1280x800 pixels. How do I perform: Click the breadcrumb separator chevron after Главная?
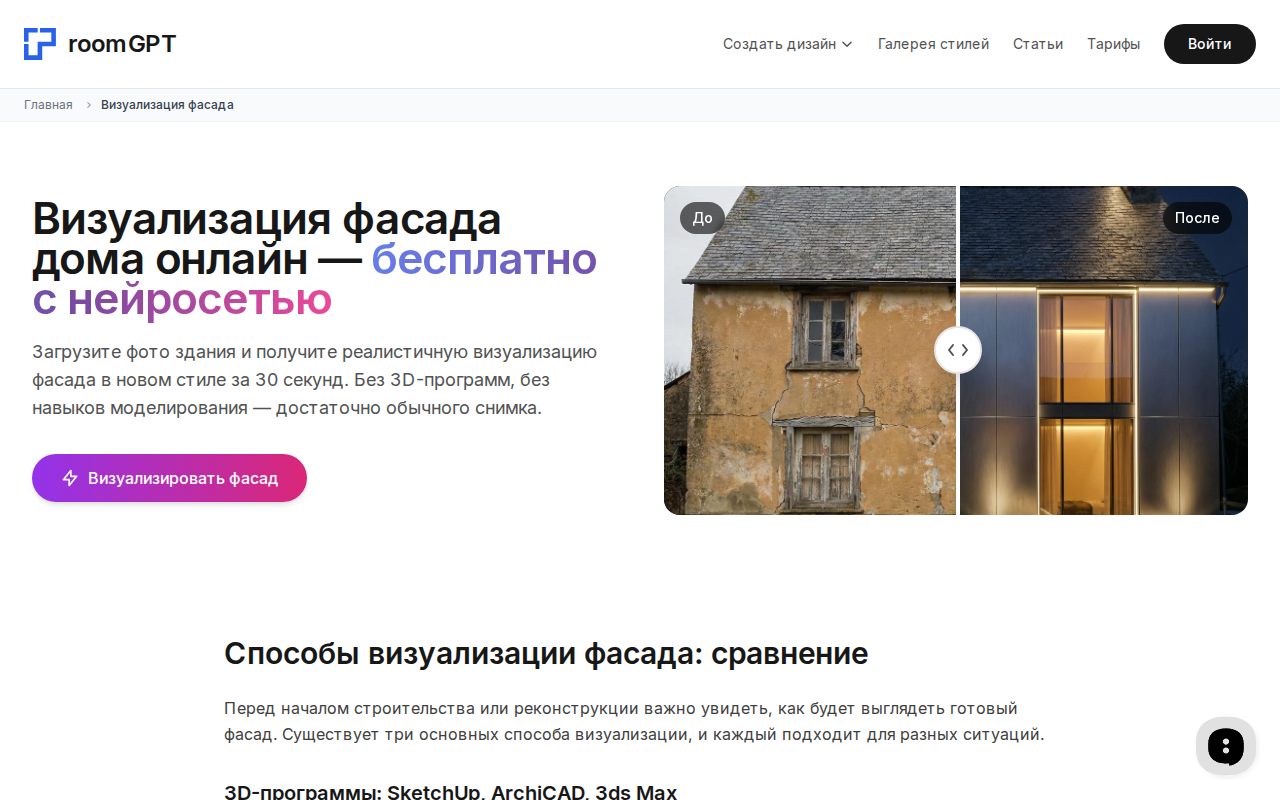point(88,105)
